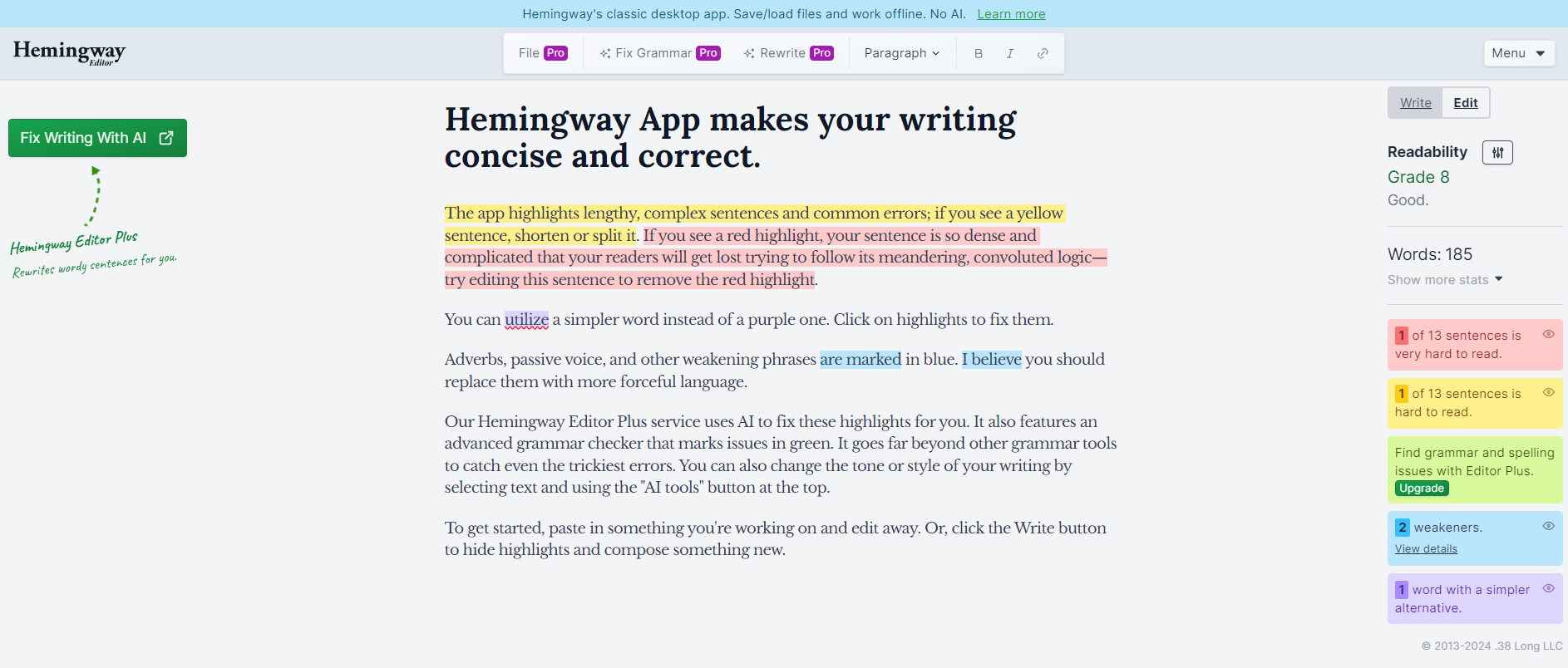Click the Fix Writing With AI button
This screenshot has height=668, width=1568.
tap(97, 138)
